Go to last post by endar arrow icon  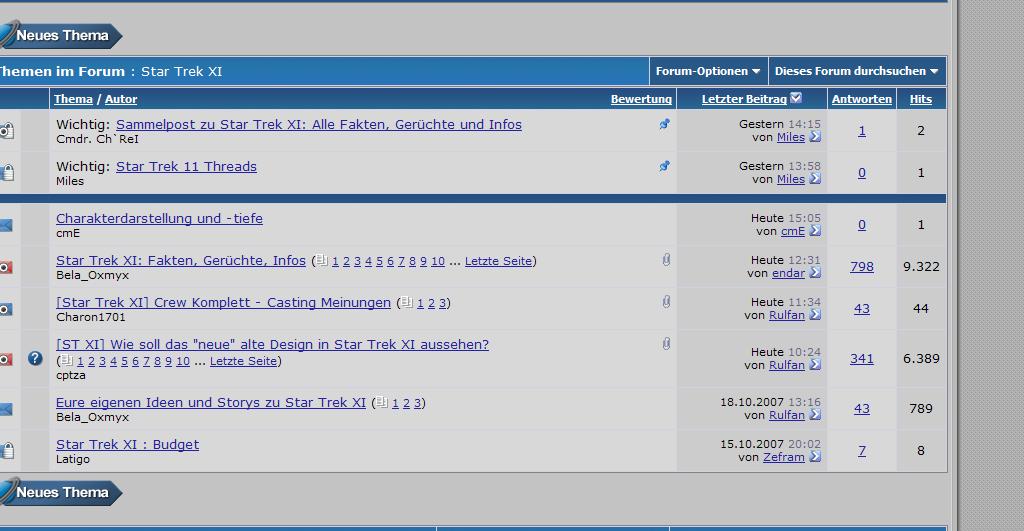(x=815, y=272)
